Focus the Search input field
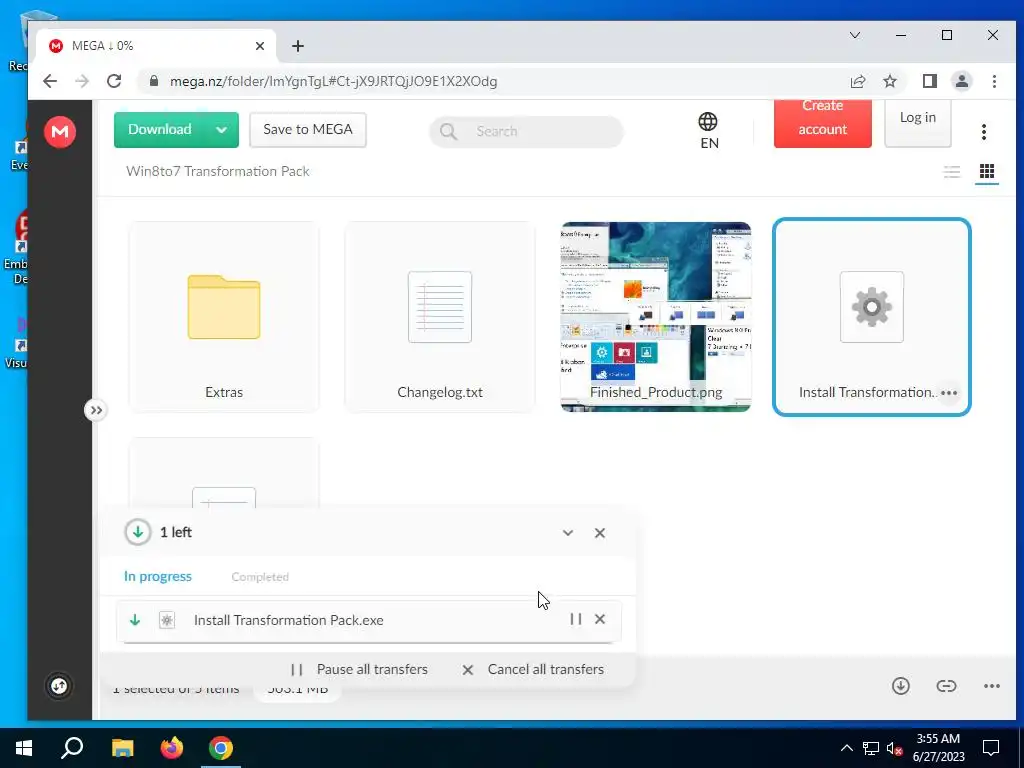The width and height of the screenshot is (1024, 768). point(526,131)
